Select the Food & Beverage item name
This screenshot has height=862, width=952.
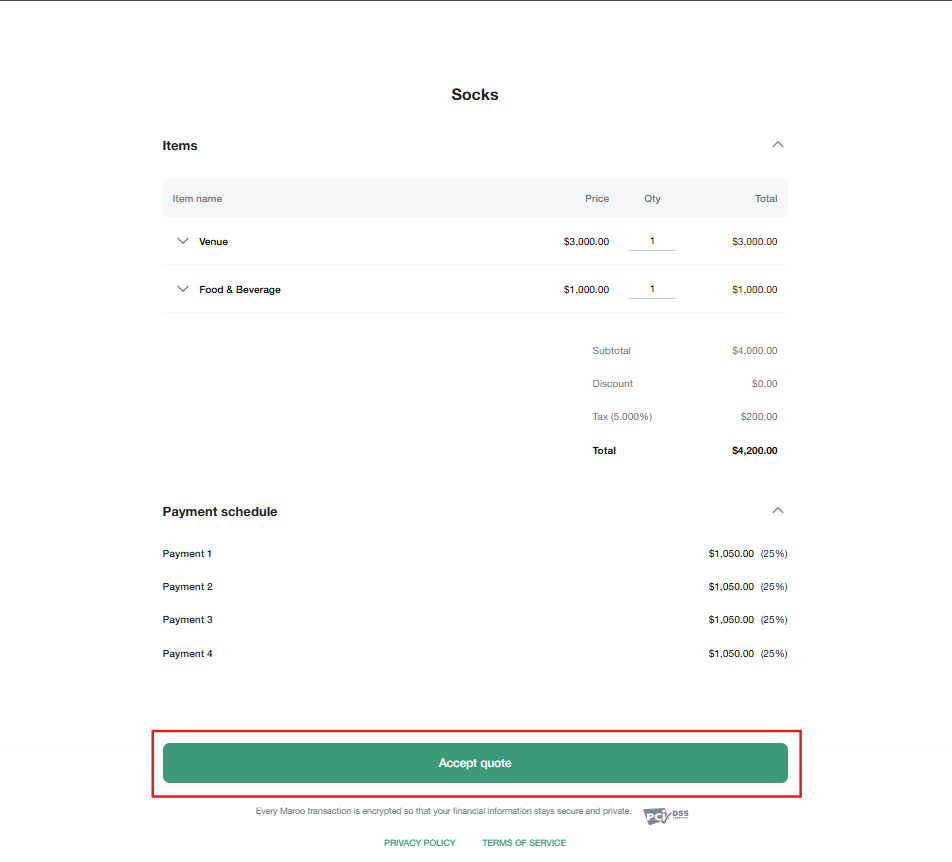[x=240, y=290]
